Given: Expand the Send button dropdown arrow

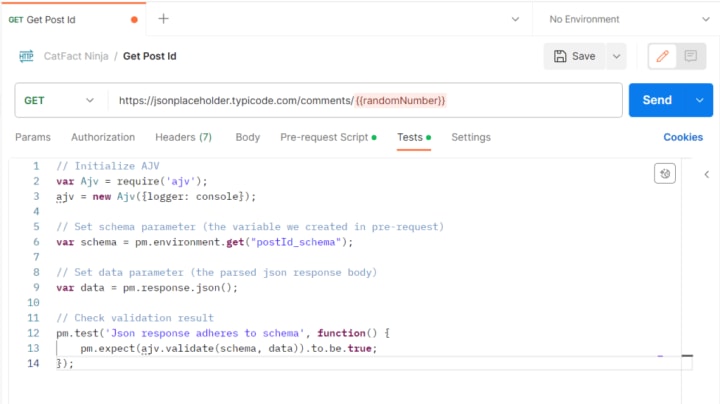Looking at the screenshot, I should [699, 100].
